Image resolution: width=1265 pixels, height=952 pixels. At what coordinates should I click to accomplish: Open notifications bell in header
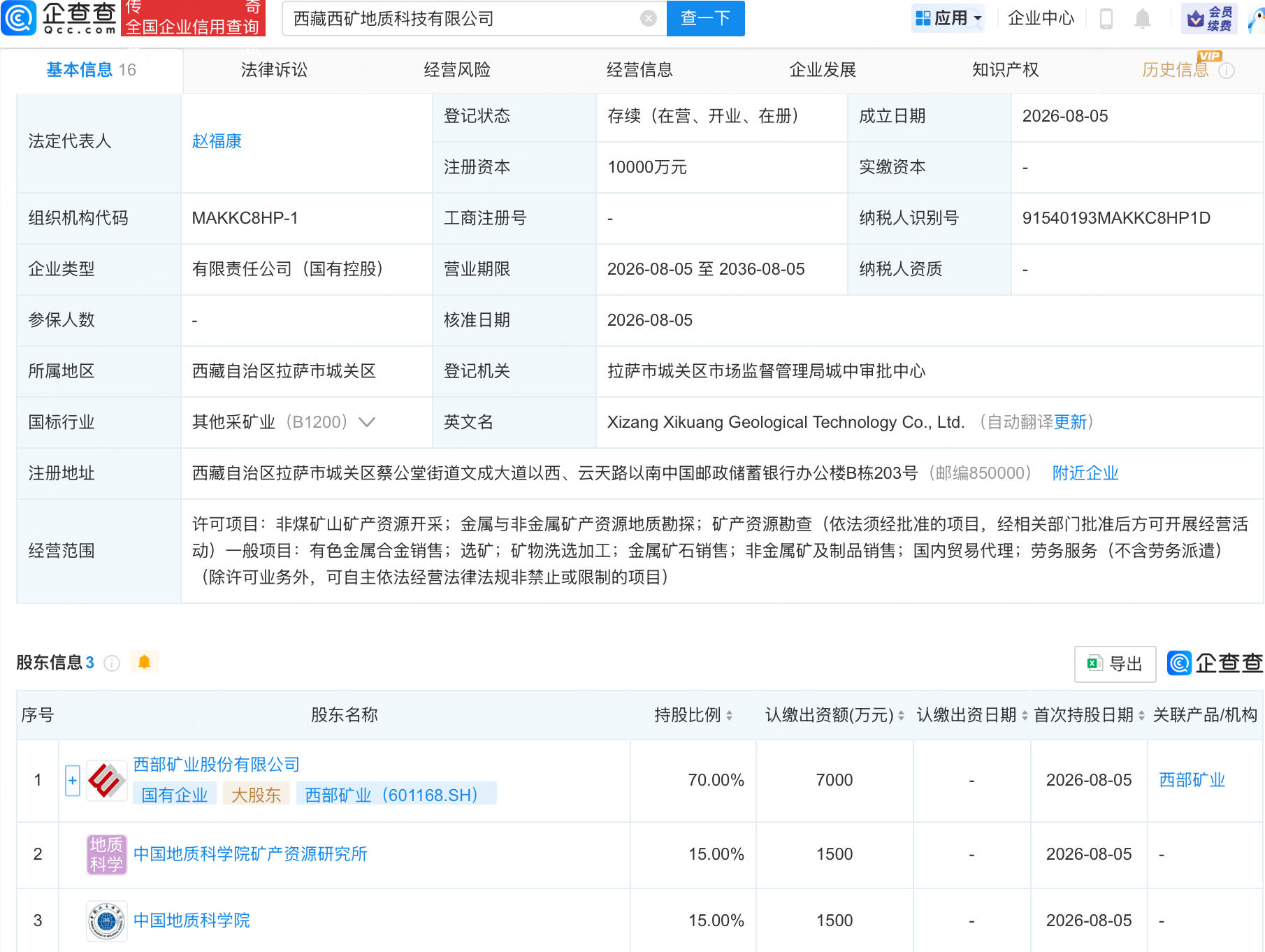pyautogui.click(x=1143, y=18)
